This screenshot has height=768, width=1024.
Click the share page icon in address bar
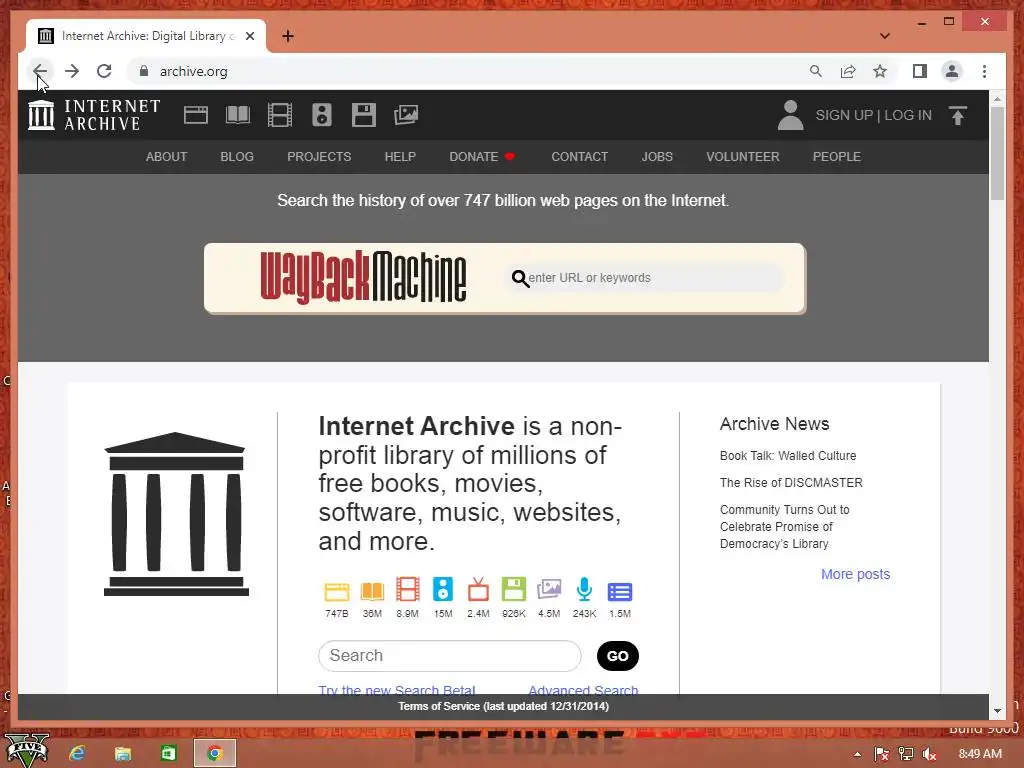[848, 71]
